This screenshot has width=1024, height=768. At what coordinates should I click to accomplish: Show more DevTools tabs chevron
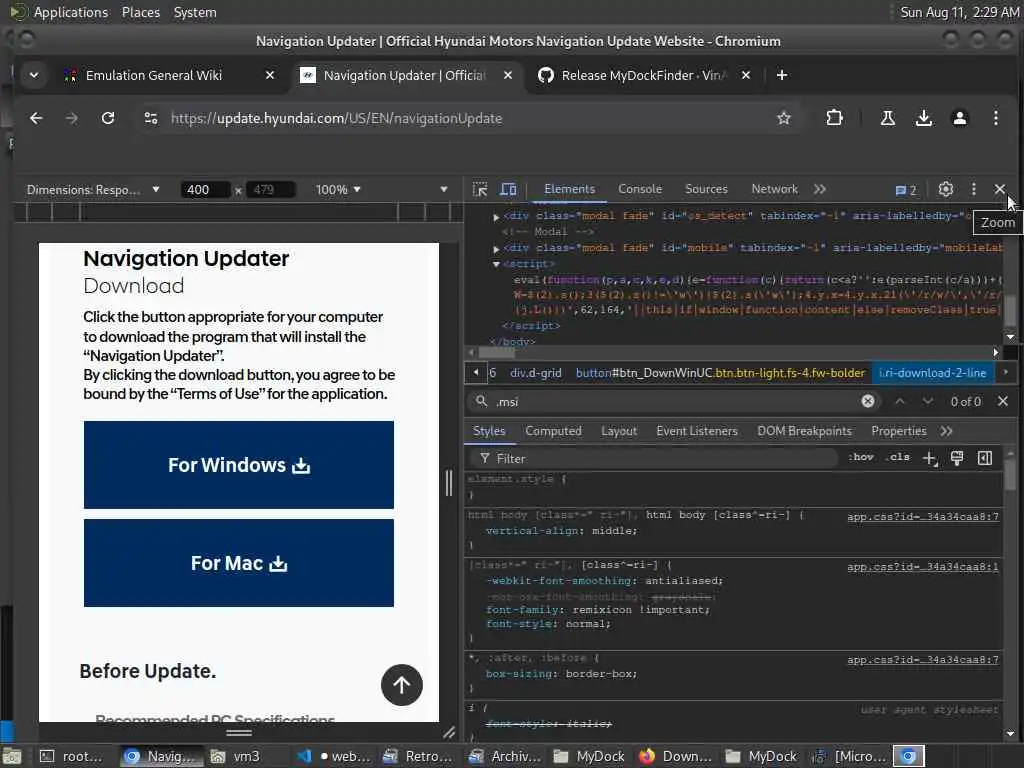[x=820, y=189]
